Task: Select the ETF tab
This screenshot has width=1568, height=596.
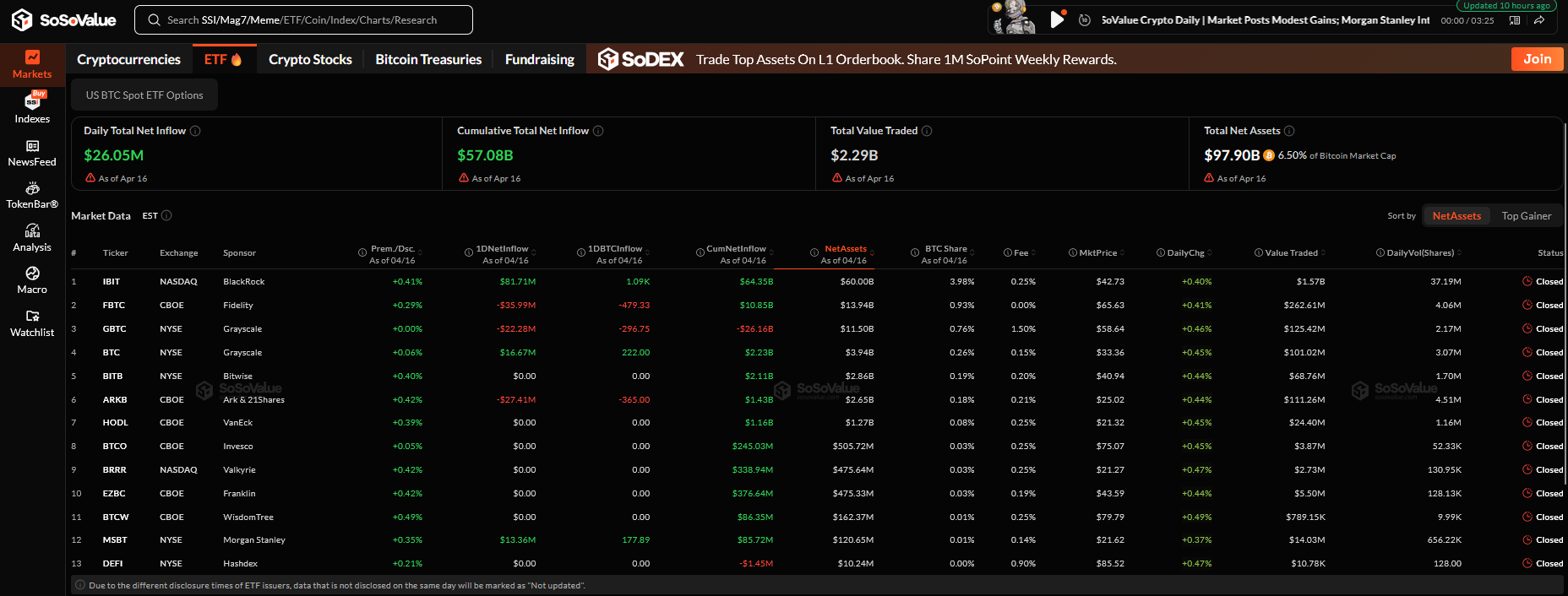Action: 223,59
